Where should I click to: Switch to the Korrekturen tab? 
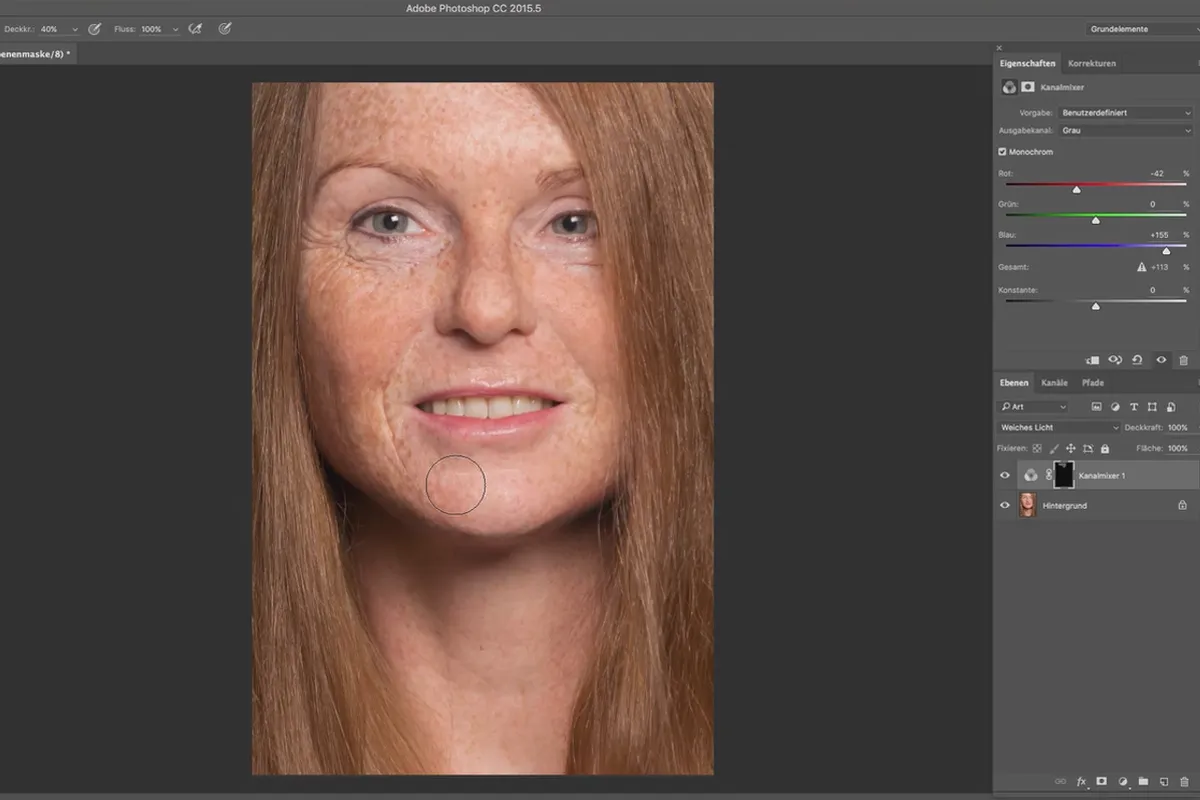1092,63
